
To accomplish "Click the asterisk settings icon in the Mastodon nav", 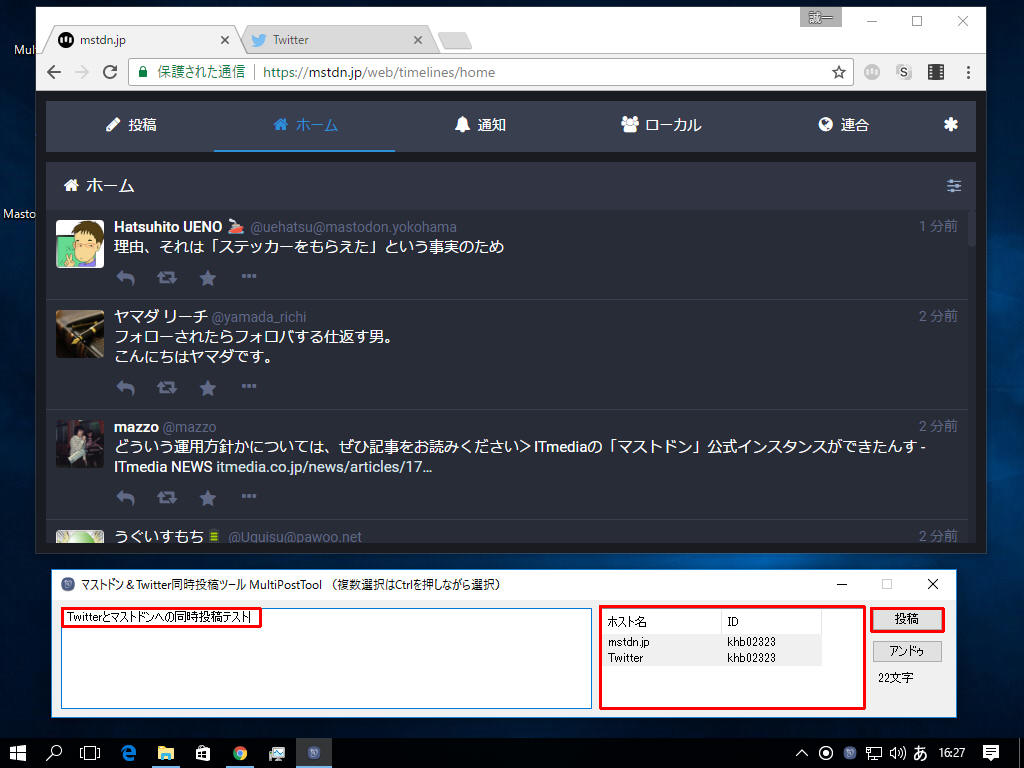I will (x=951, y=124).
